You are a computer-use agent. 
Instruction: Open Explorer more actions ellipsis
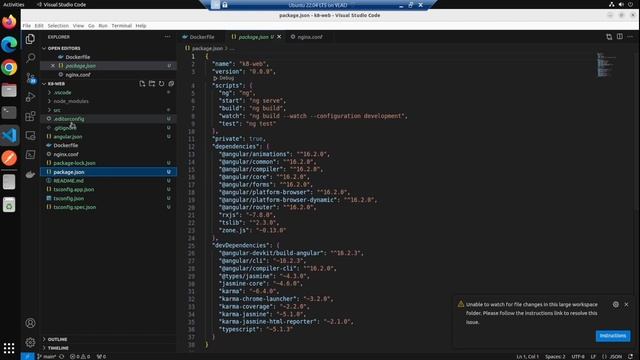tap(167, 37)
